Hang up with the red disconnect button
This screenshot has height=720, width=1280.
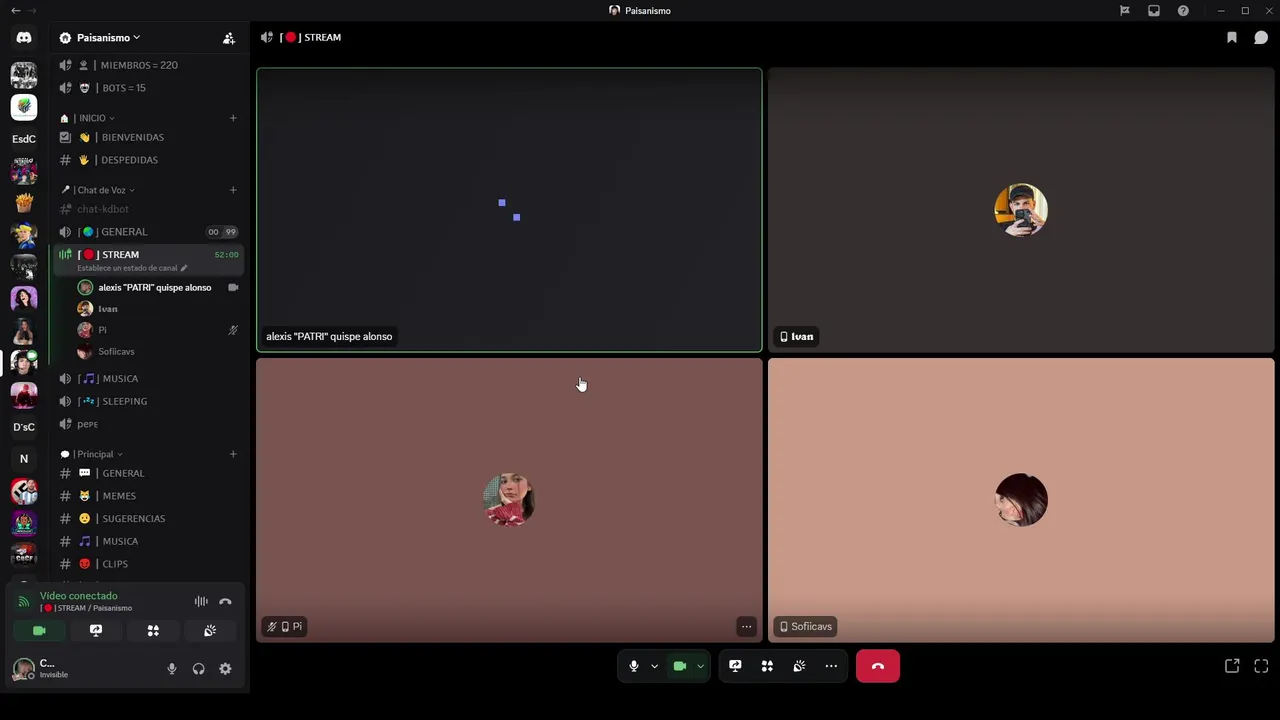click(878, 666)
